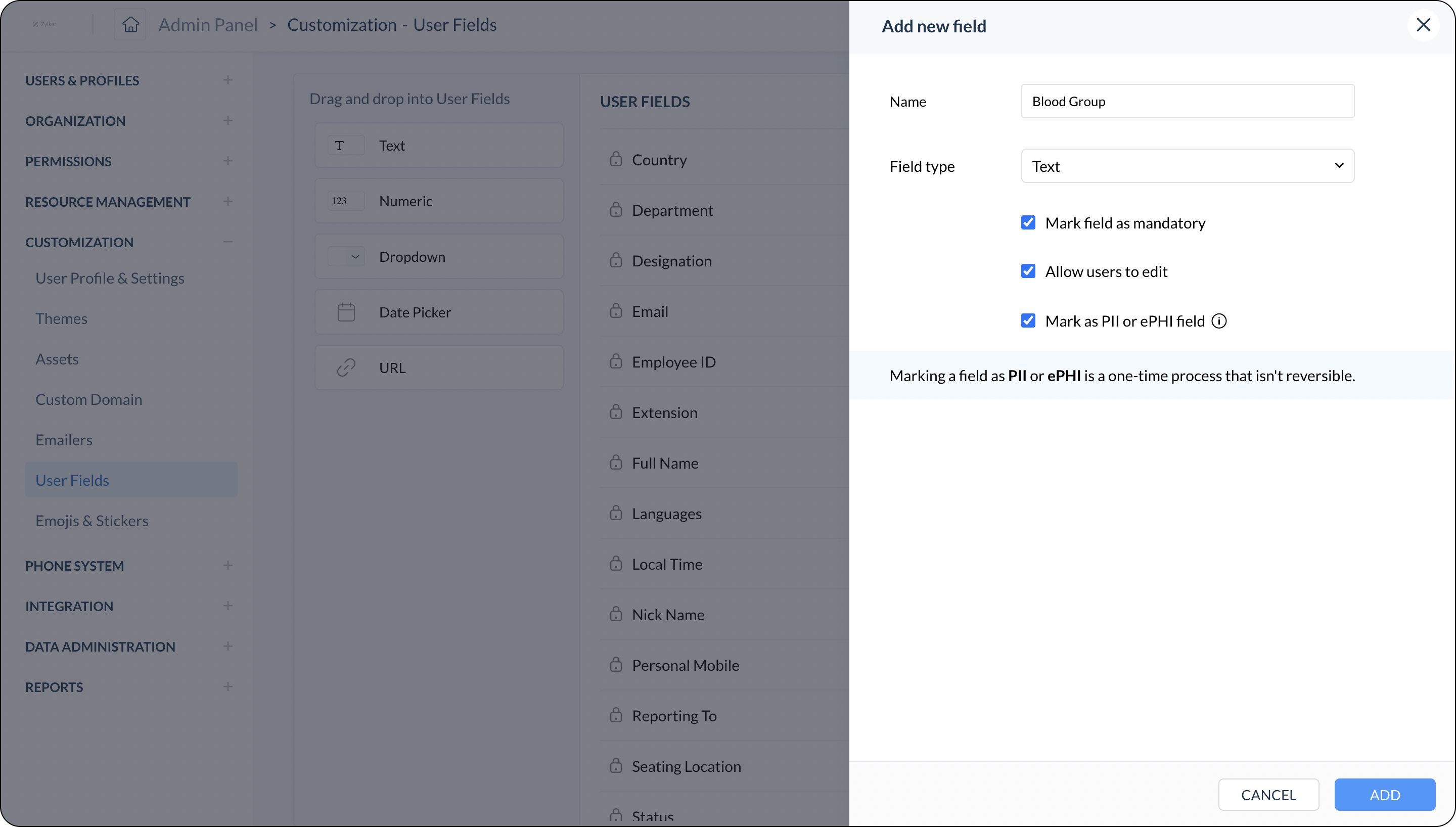Click the plus icon next to PHONE SYSTEM
1456x827 pixels.
tap(227, 565)
